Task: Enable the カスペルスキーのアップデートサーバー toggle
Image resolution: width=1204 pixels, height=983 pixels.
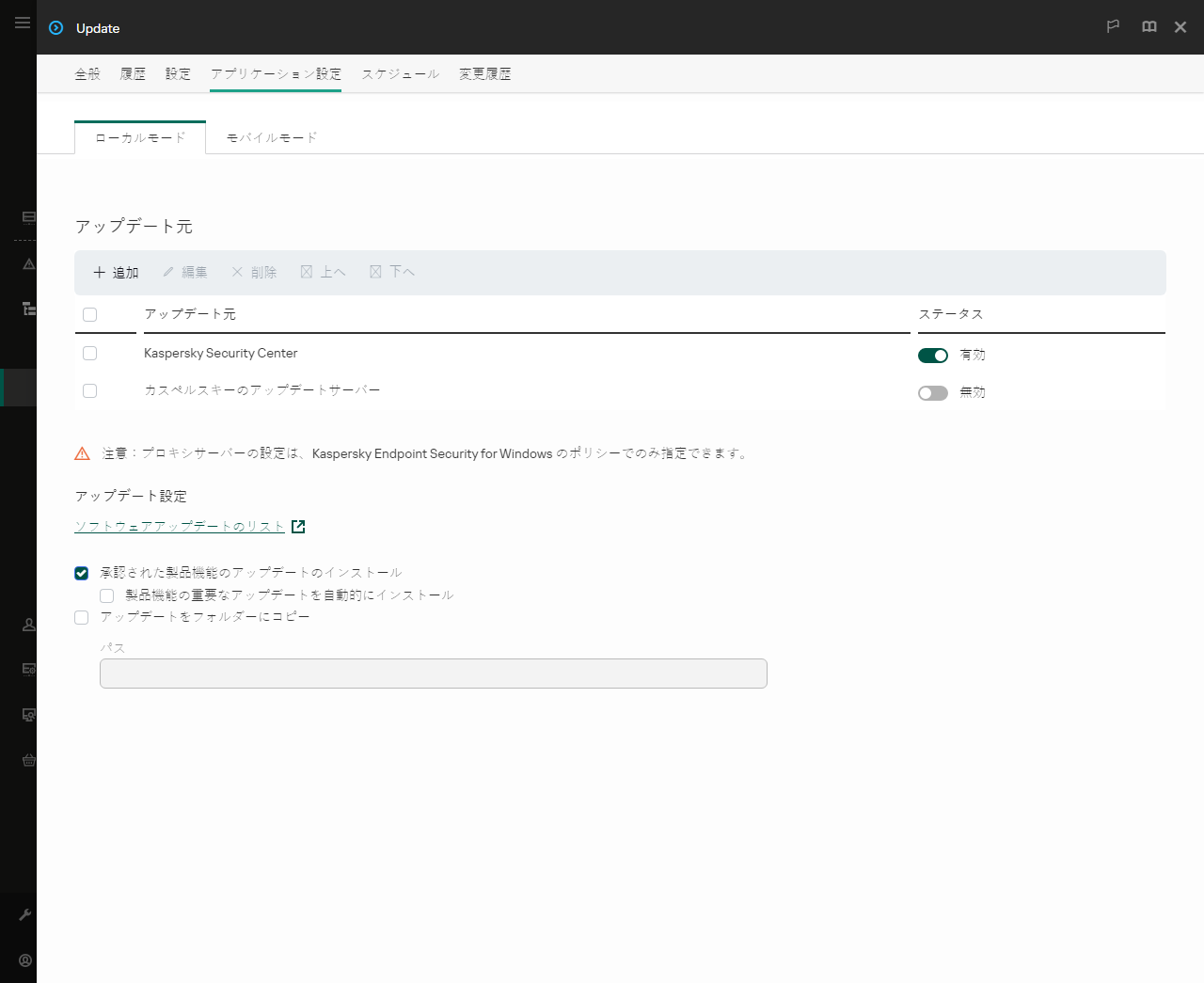Action: click(x=932, y=392)
